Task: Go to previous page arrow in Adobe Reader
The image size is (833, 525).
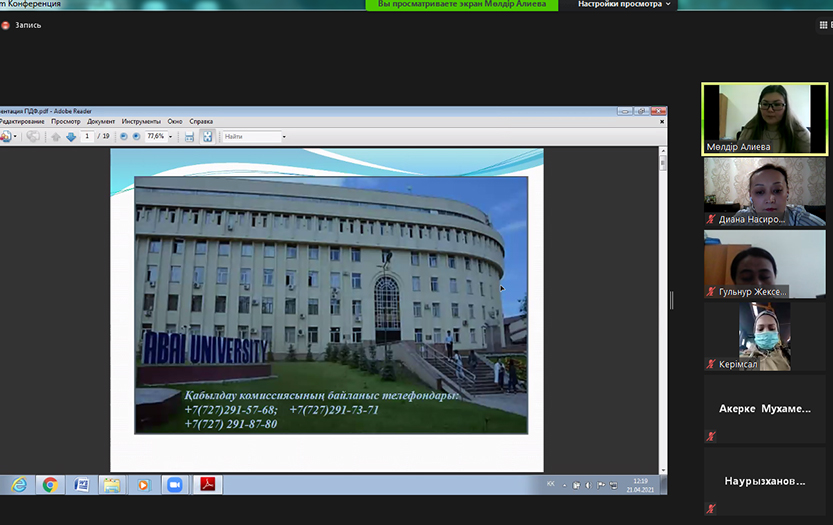Action: pos(56,137)
